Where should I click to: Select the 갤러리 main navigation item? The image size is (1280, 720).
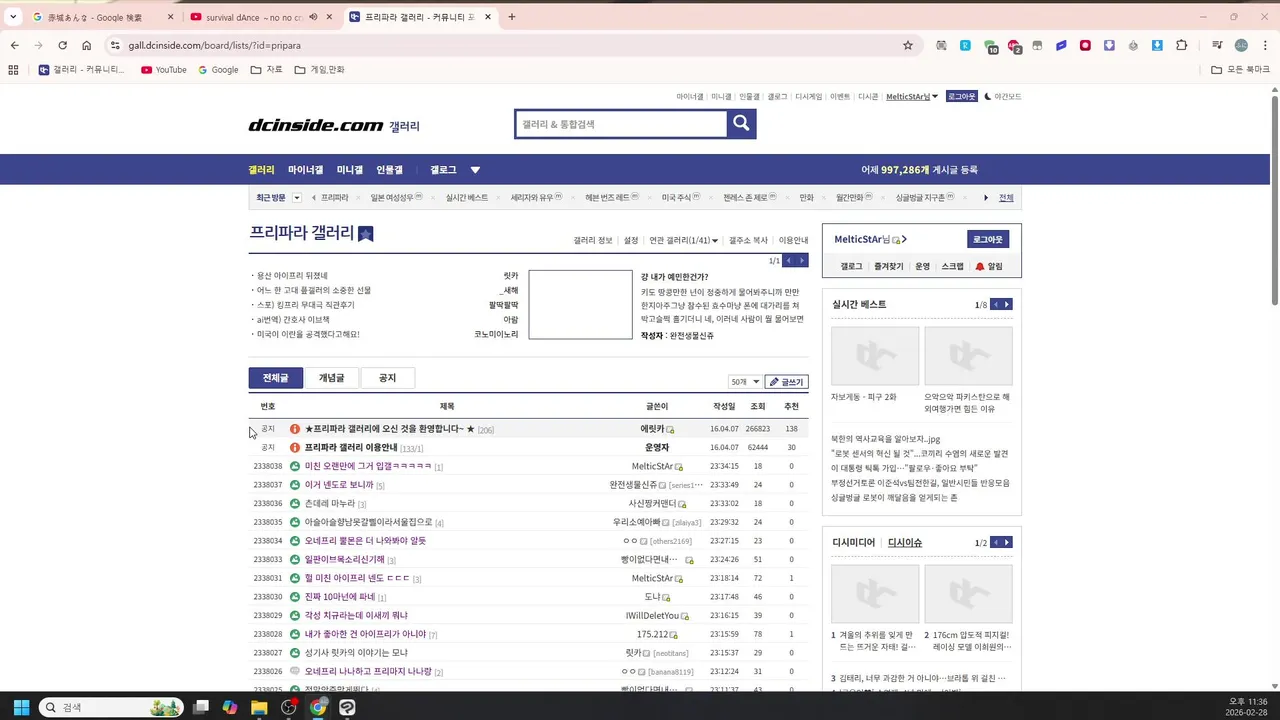[261, 170]
